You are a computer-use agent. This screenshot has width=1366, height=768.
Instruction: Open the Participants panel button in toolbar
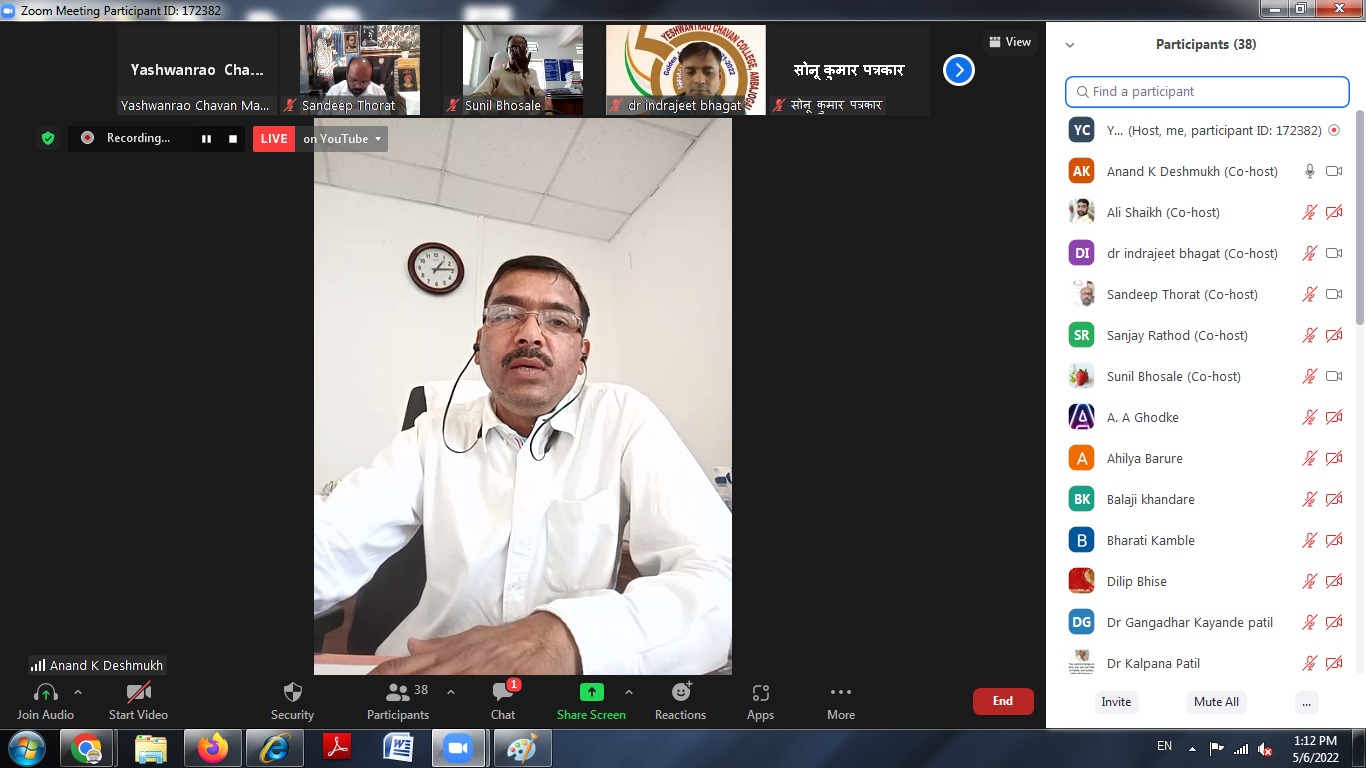point(398,700)
